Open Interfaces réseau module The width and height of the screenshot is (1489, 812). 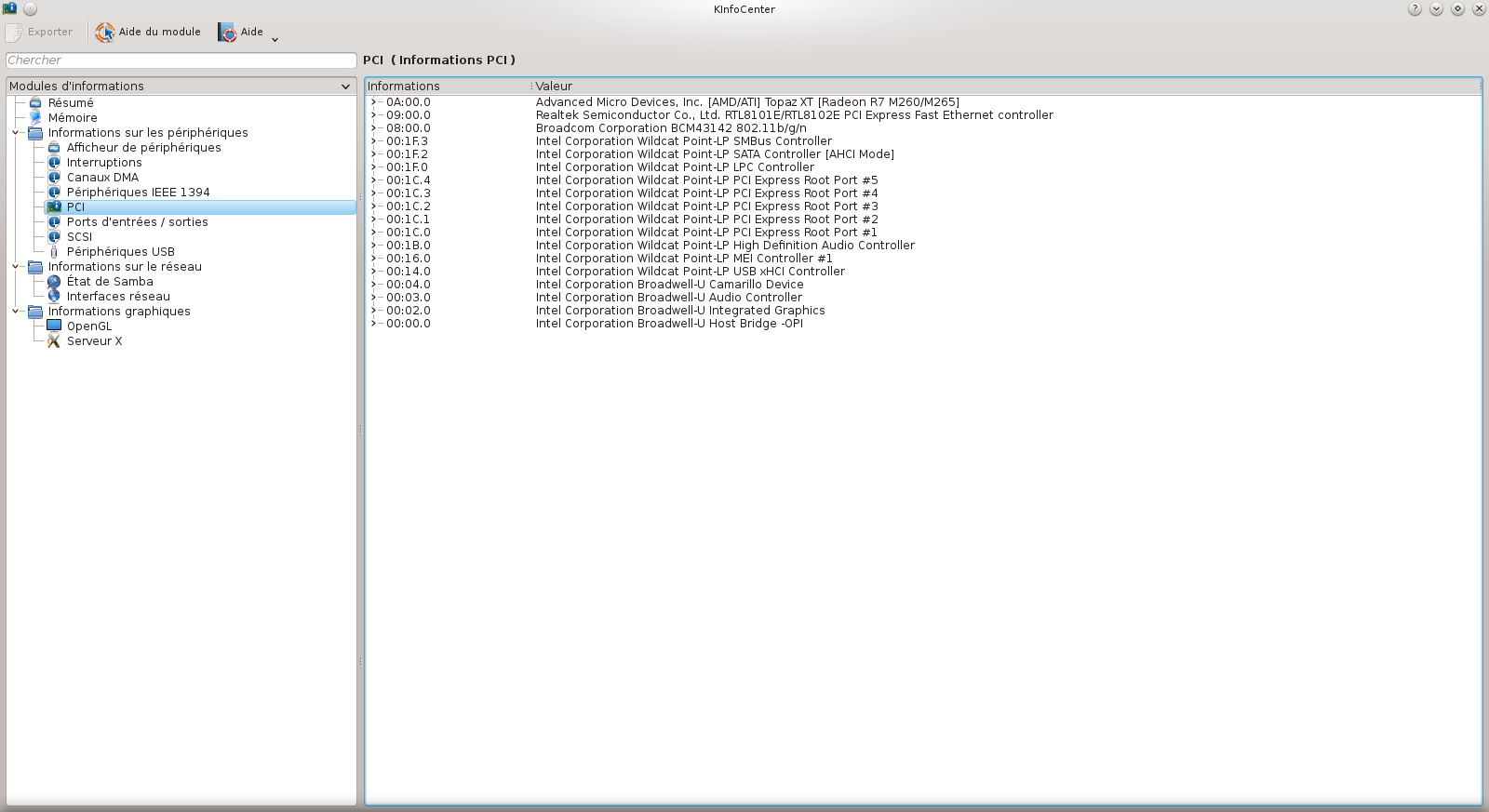pyautogui.click(x=118, y=297)
